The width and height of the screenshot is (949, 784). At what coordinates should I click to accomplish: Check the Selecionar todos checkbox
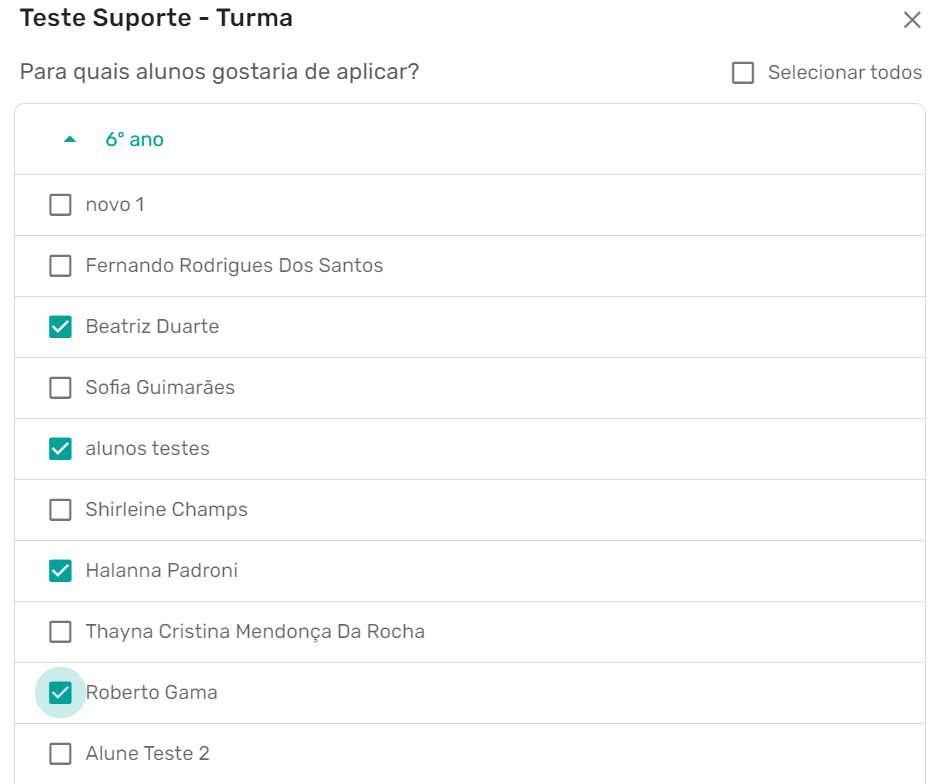(x=743, y=73)
